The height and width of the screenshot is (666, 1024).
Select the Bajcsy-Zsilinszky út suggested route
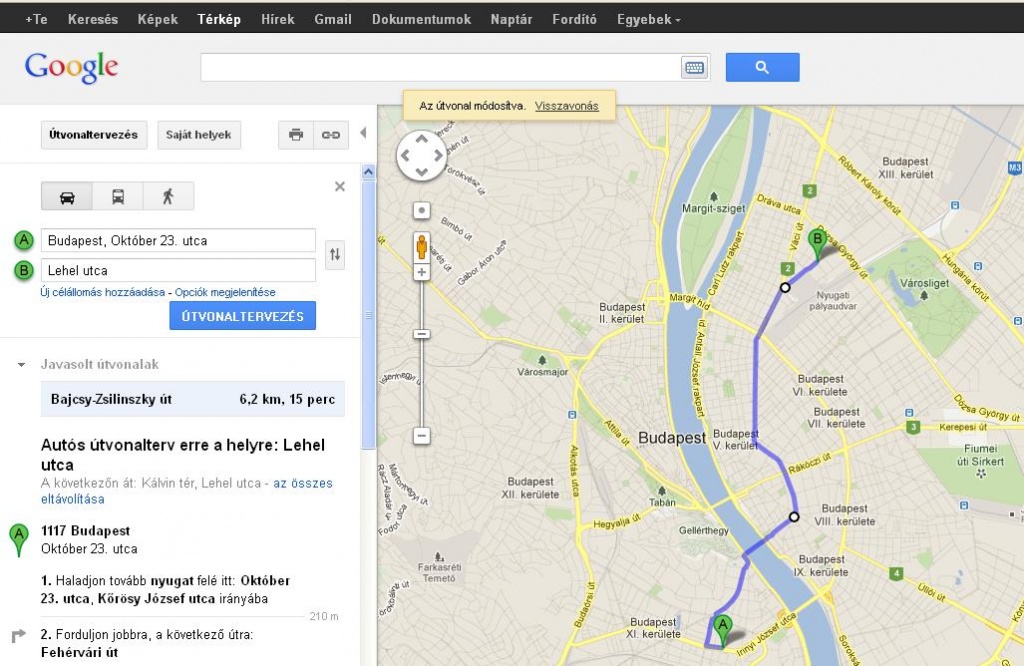tap(193, 399)
